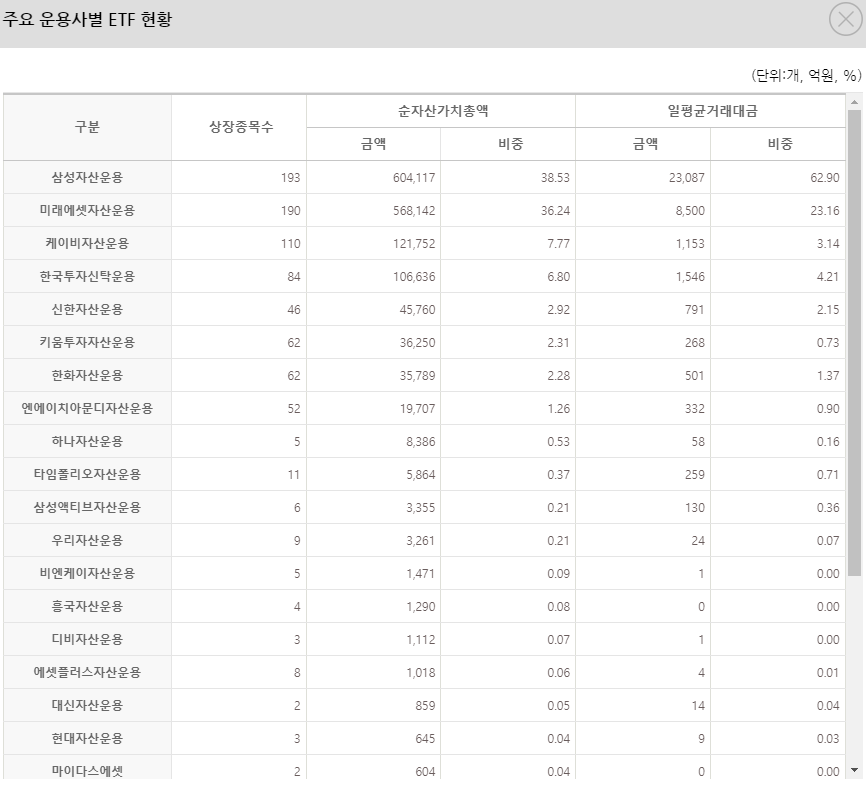Select the 케이비자산운용 row label

point(87,244)
